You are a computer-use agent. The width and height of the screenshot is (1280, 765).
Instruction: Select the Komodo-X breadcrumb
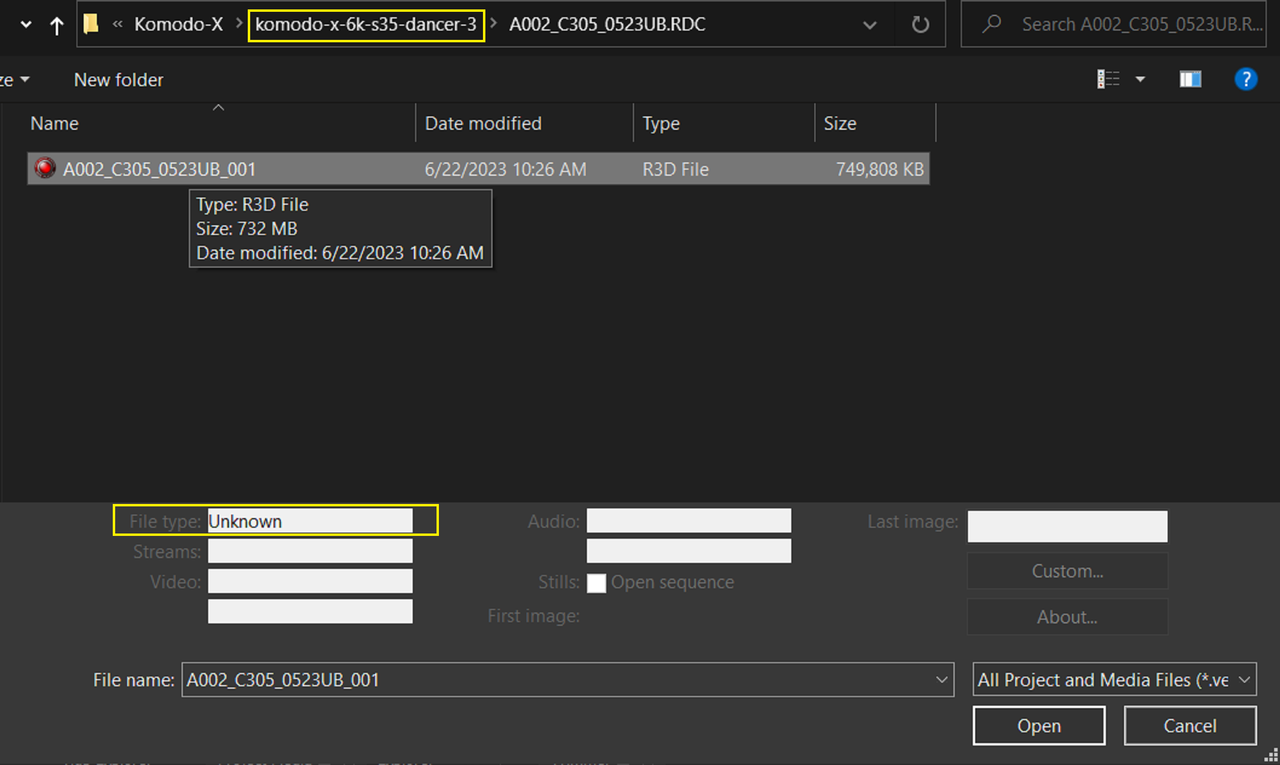click(x=179, y=25)
